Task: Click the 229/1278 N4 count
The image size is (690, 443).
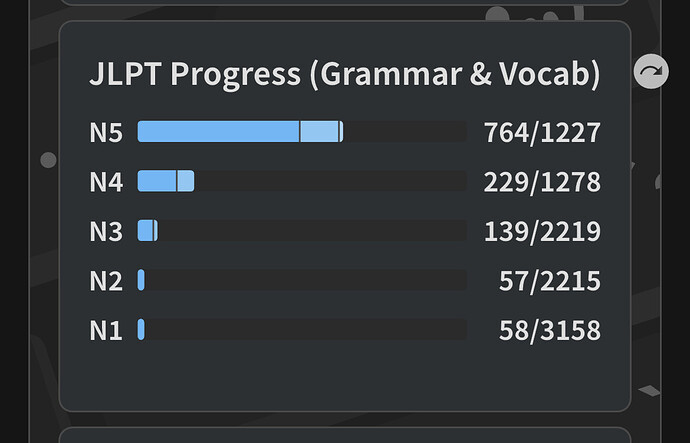Action: point(542,182)
